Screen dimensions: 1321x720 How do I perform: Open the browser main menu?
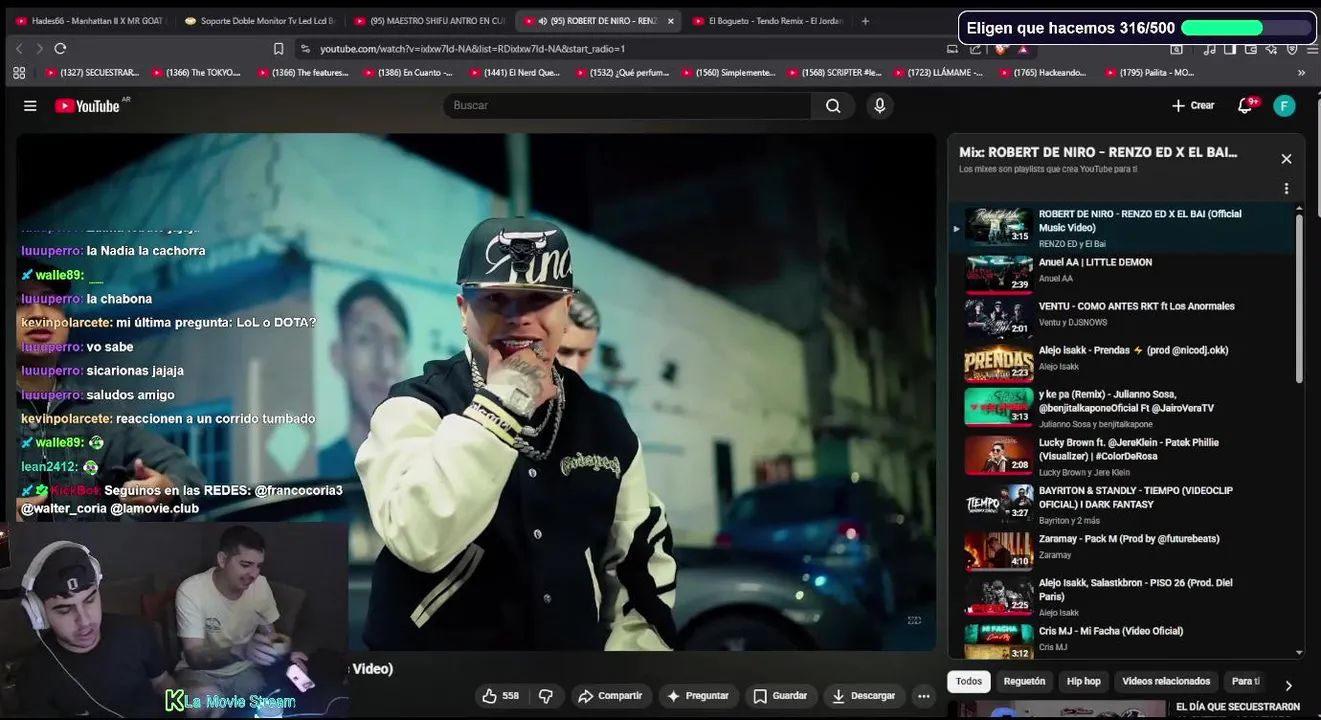pos(1311,48)
